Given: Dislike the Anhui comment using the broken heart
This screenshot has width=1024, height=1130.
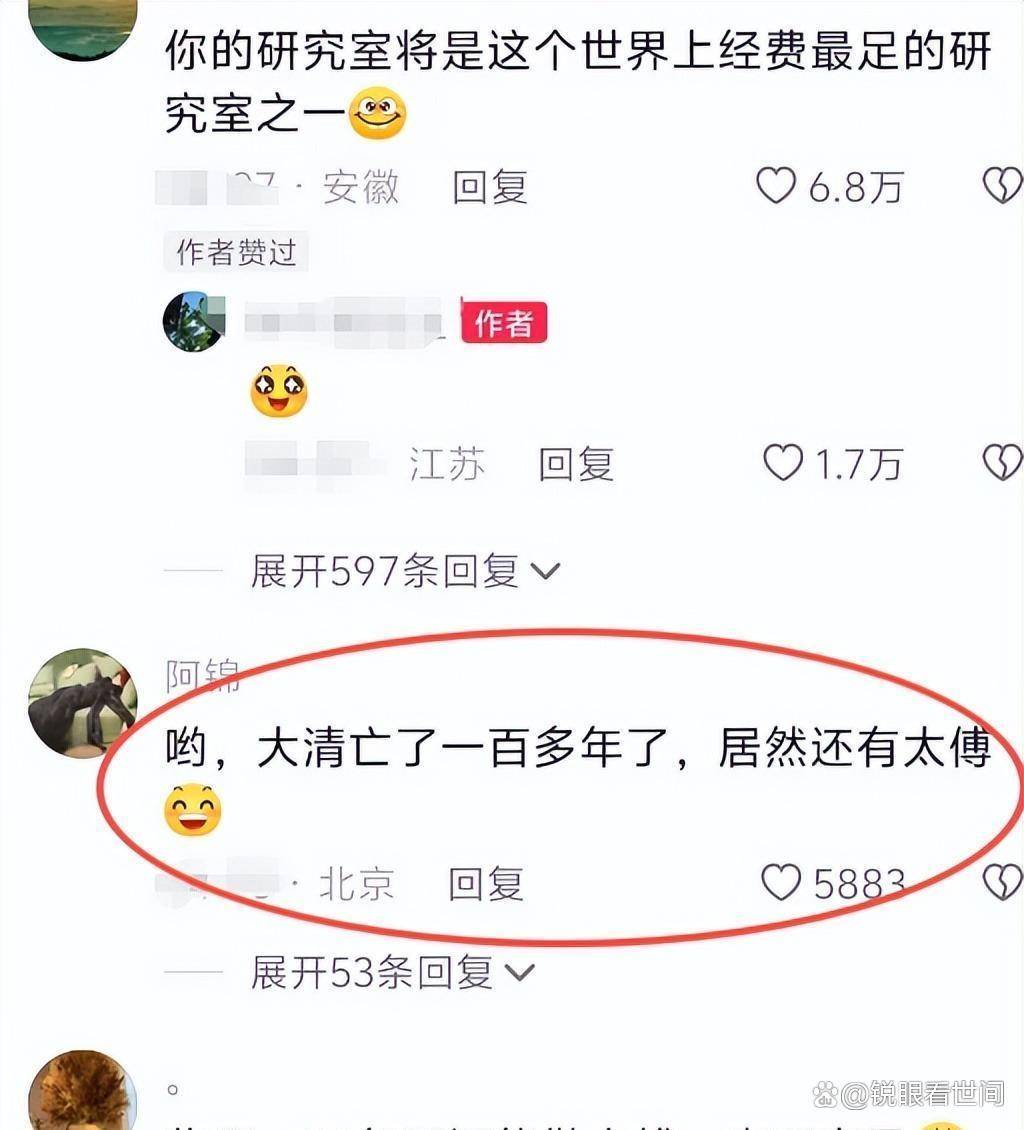Looking at the screenshot, I should click(1003, 186).
